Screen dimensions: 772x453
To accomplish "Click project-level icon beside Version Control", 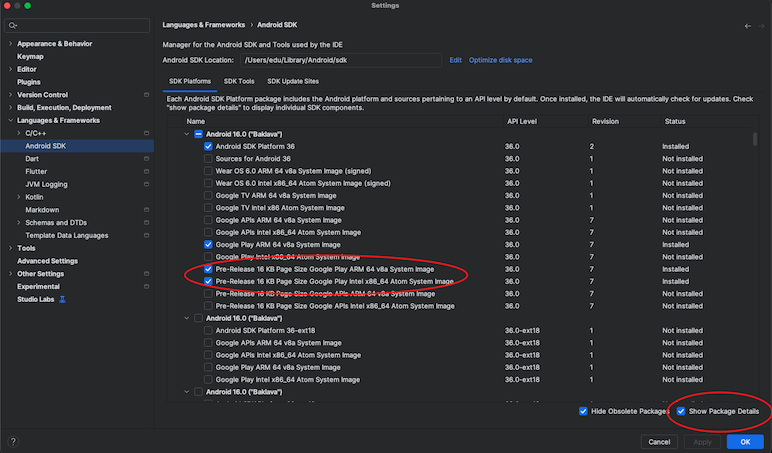I will pos(146,95).
